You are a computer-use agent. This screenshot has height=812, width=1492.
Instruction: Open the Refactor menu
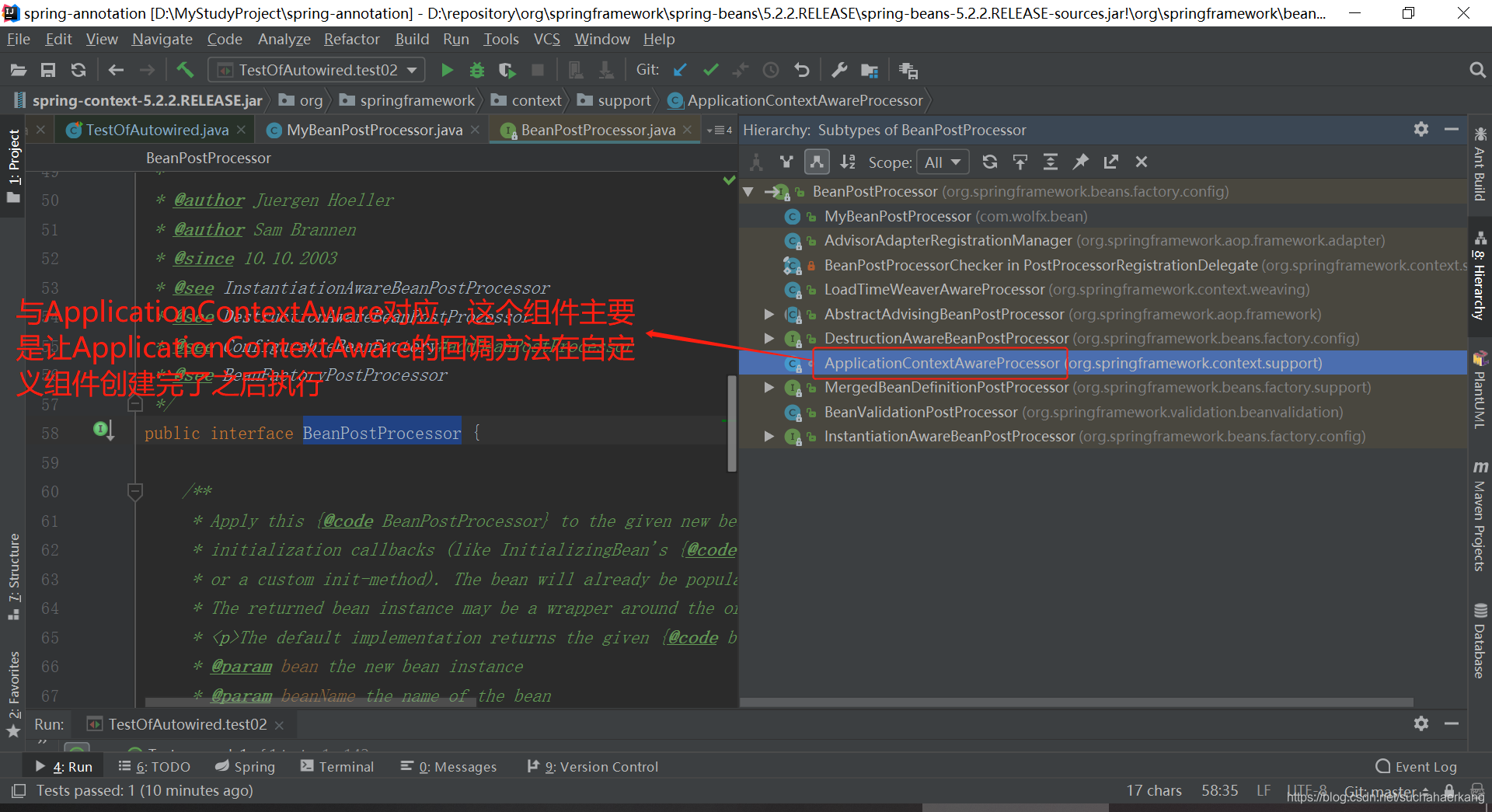point(352,40)
